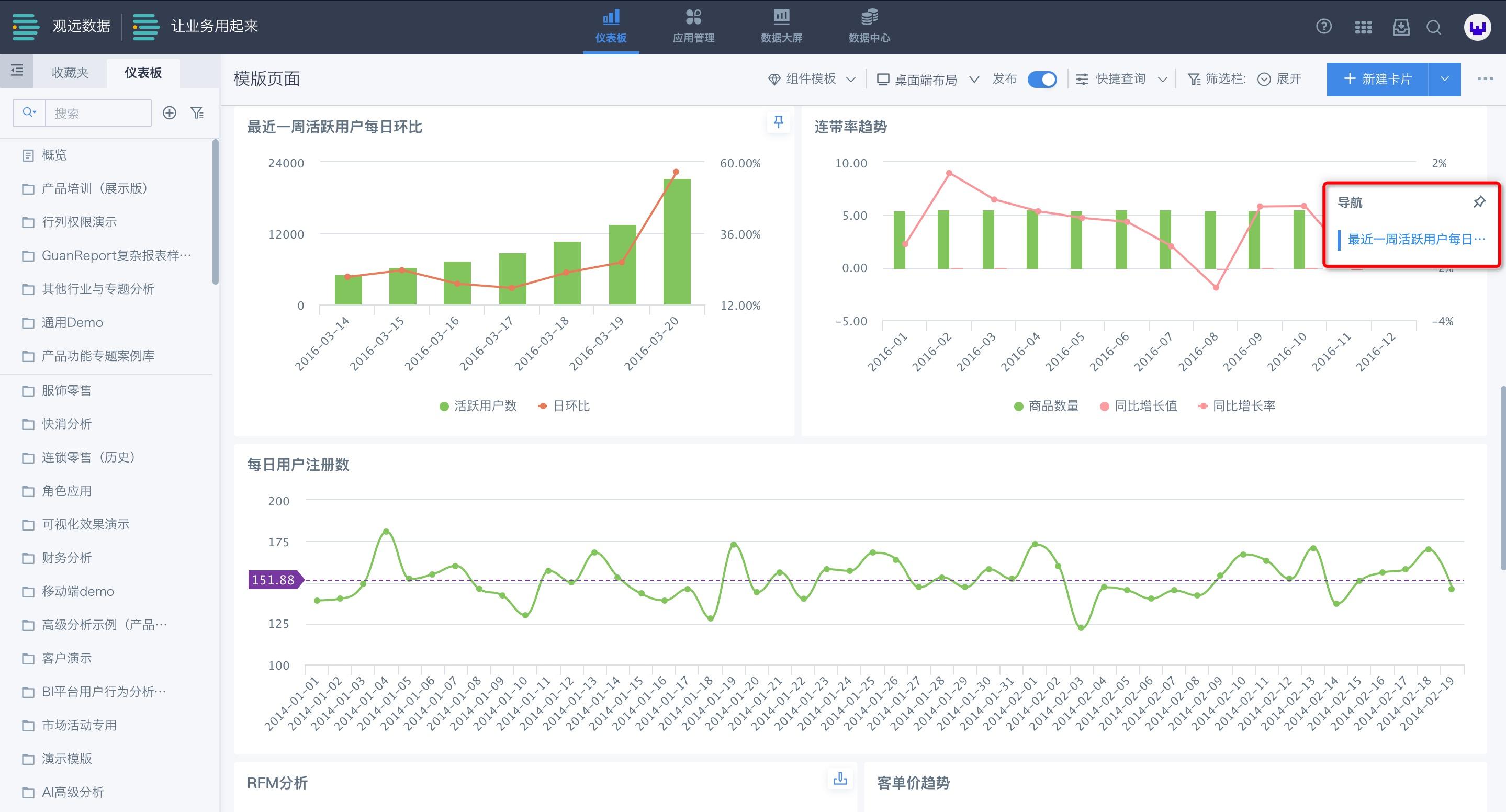Toggle 同比增长率 legend series

(1237, 405)
